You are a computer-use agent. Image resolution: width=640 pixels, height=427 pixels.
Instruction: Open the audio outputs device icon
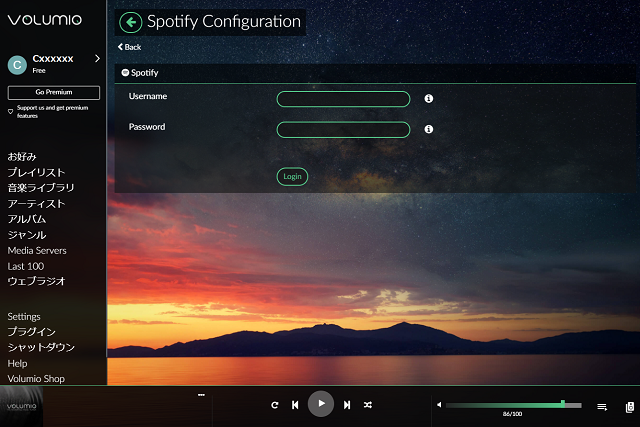click(630, 407)
